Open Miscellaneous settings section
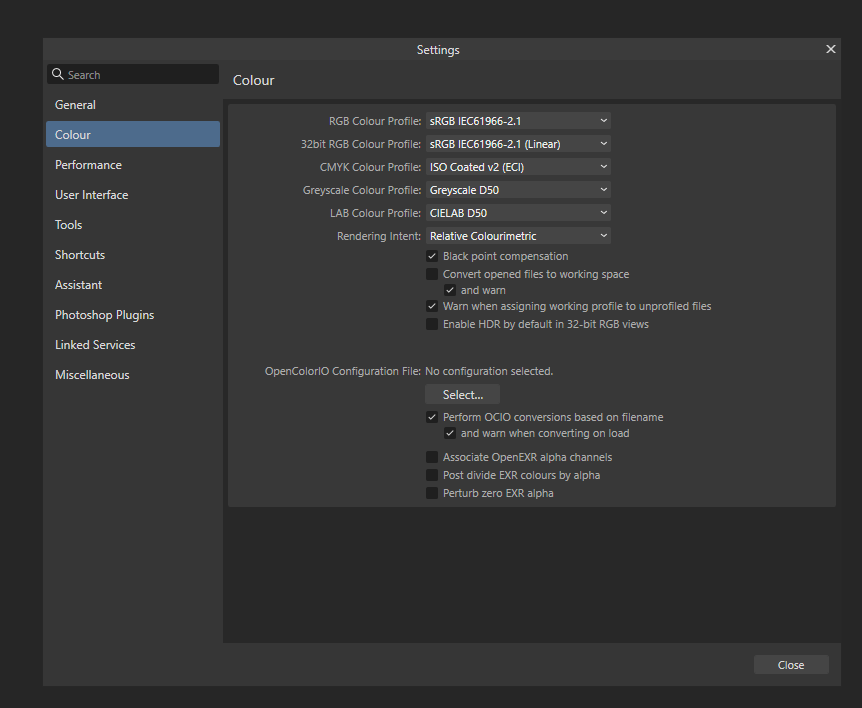Viewport: 862px width, 708px height. click(133, 374)
